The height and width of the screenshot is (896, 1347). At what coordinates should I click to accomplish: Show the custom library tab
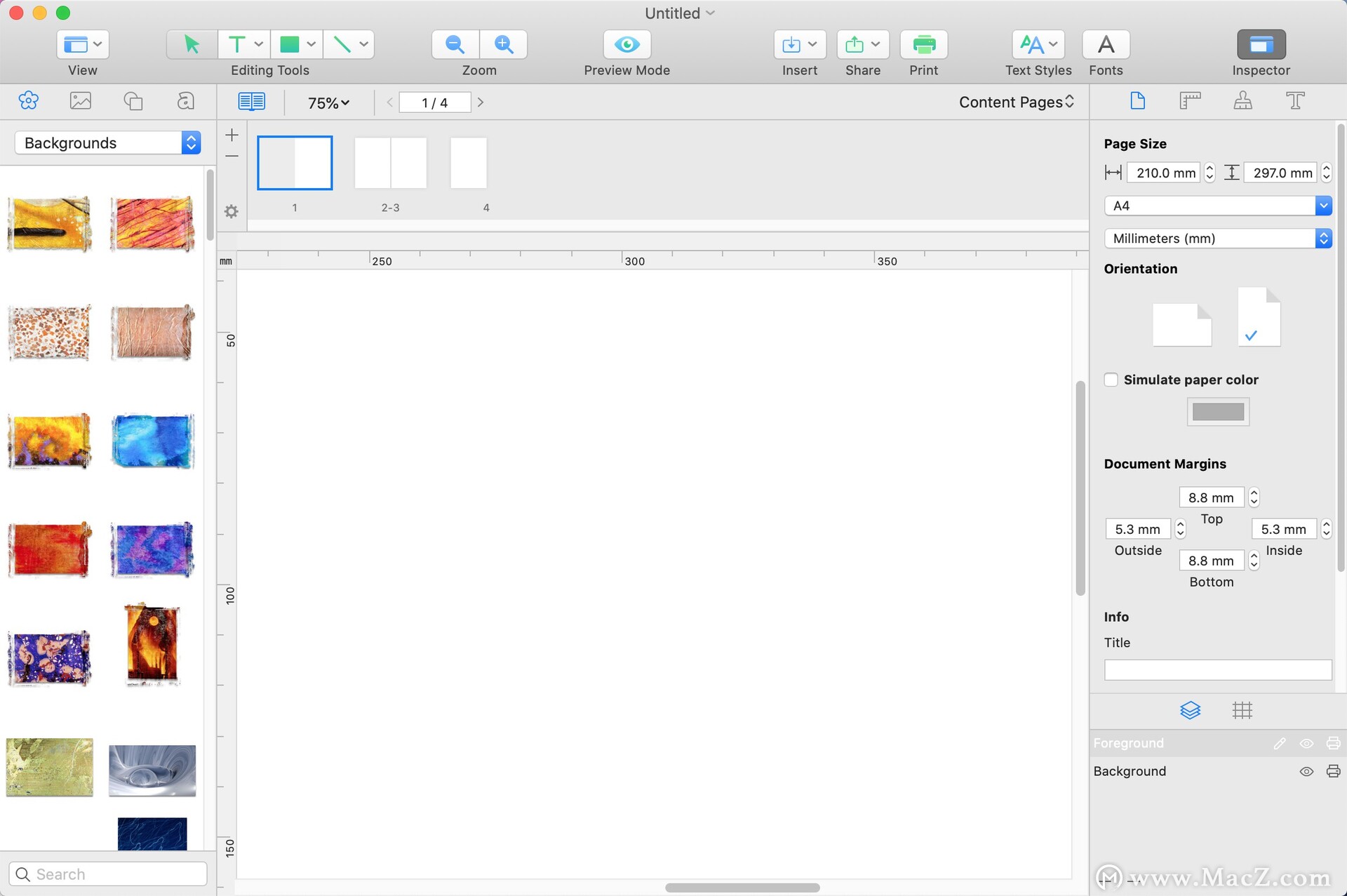pos(185,101)
